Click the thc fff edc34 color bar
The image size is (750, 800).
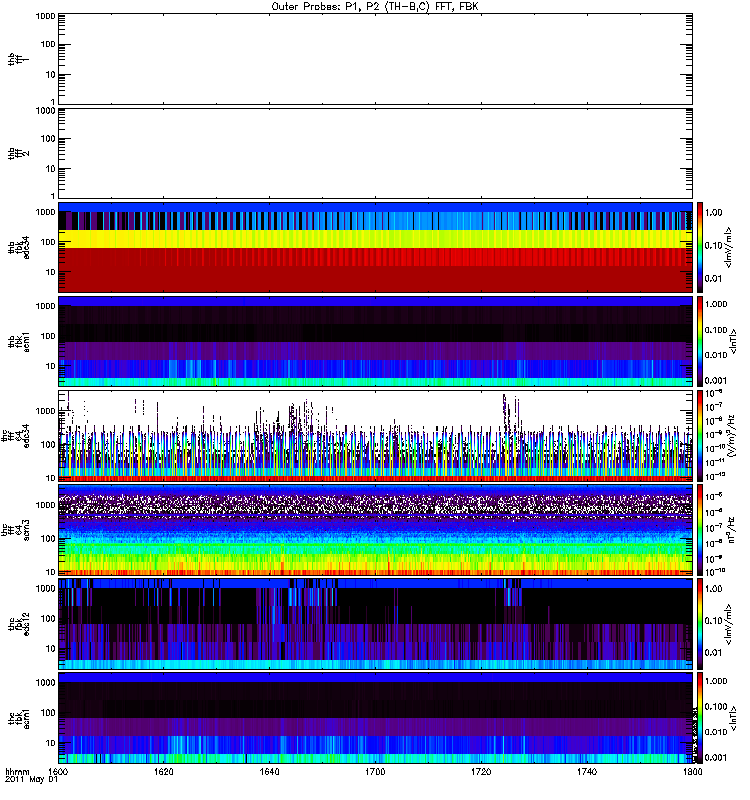tap(701, 435)
